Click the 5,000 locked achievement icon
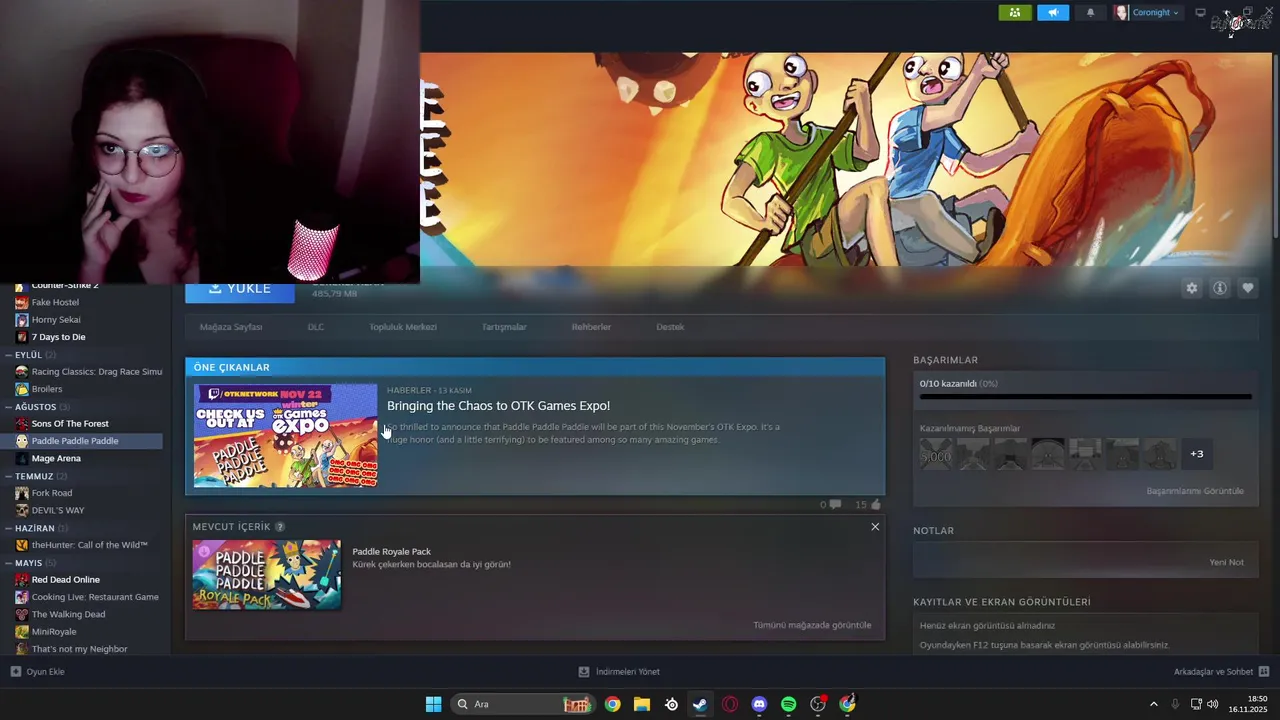Viewport: 1280px width, 720px height. tap(937, 454)
